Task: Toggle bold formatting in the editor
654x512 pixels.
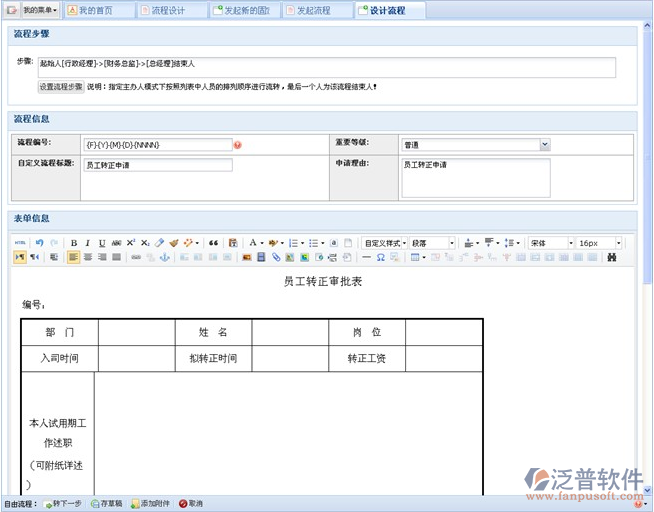Action: (x=74, y=243)
